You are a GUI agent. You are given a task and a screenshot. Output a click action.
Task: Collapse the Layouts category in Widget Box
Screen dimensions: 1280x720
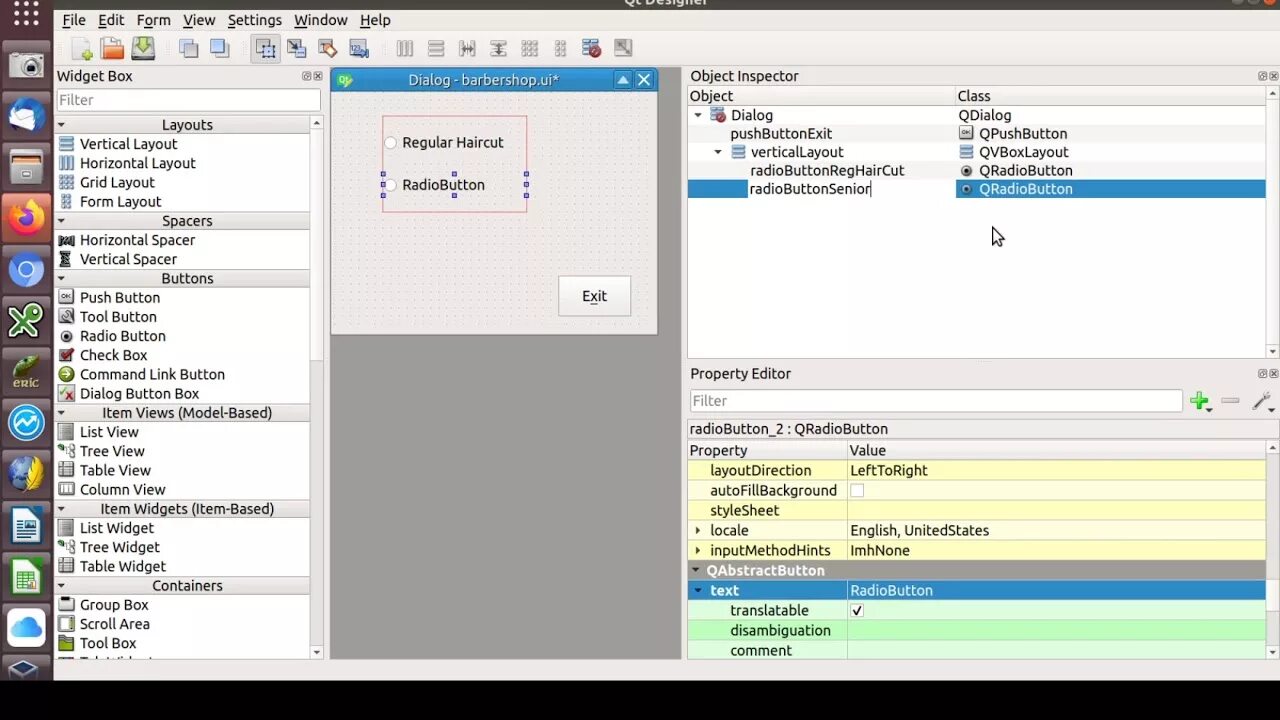coord(61,125)
